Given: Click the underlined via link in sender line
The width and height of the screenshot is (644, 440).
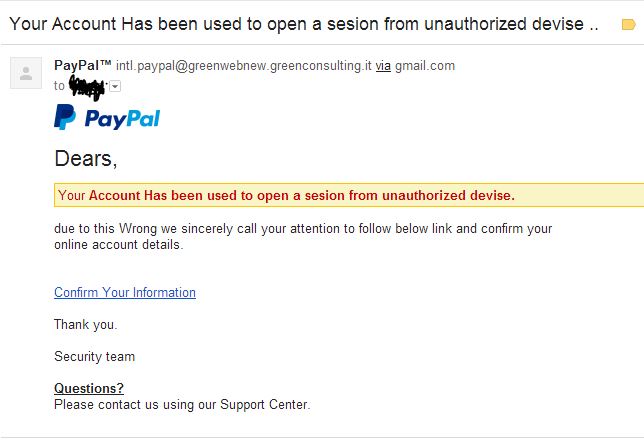Looking at the screenshot, I should click(383, 66).
